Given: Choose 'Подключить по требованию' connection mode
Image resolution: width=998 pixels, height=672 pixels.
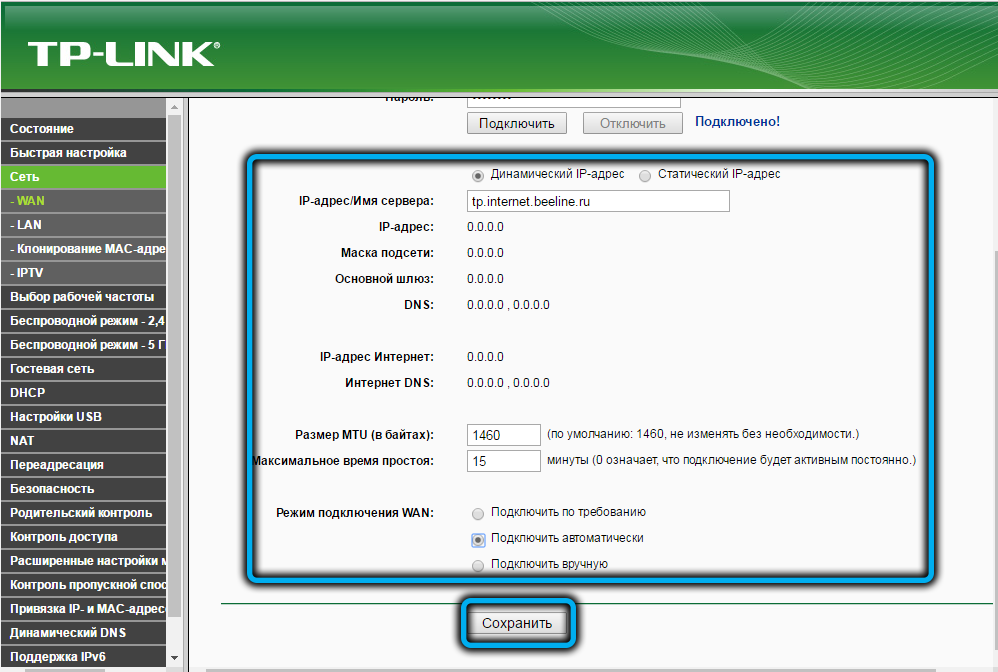Looking at the screenshot, I should (x=478, y=513).
